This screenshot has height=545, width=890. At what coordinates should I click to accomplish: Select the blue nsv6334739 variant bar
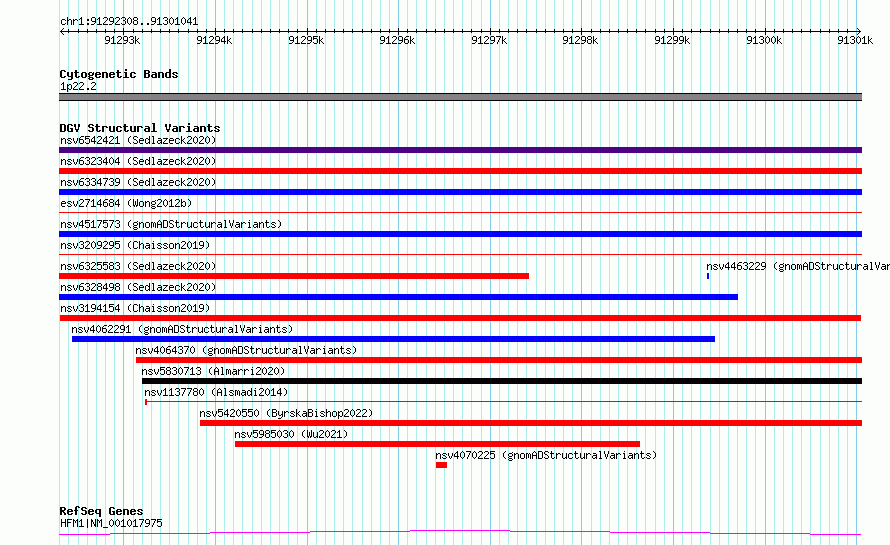coord(460,192)
